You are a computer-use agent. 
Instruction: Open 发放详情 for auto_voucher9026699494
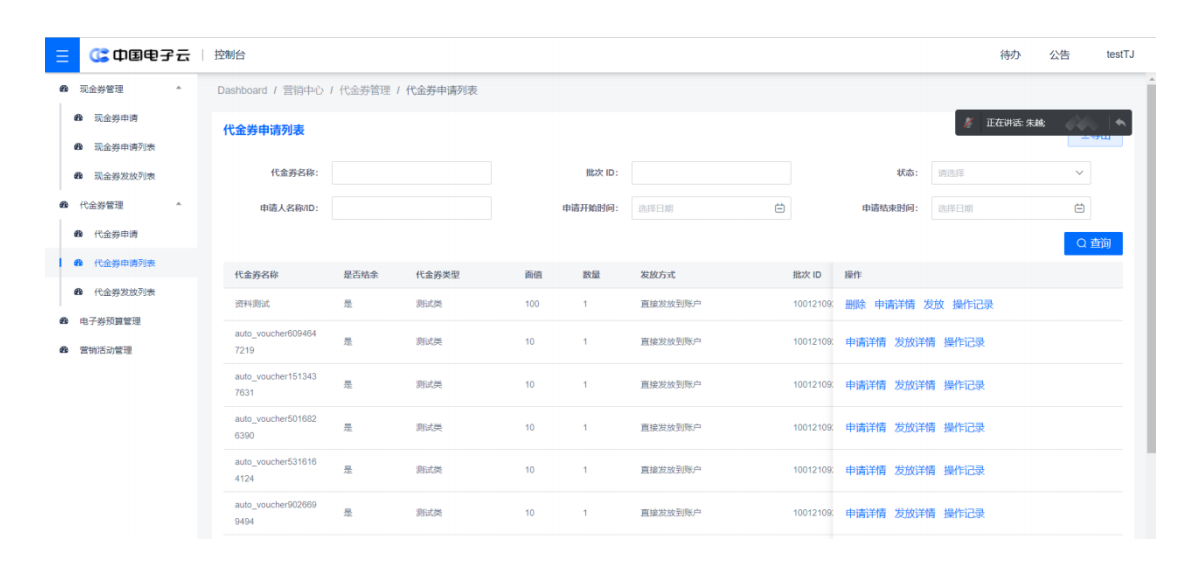(x=914, y=513)
